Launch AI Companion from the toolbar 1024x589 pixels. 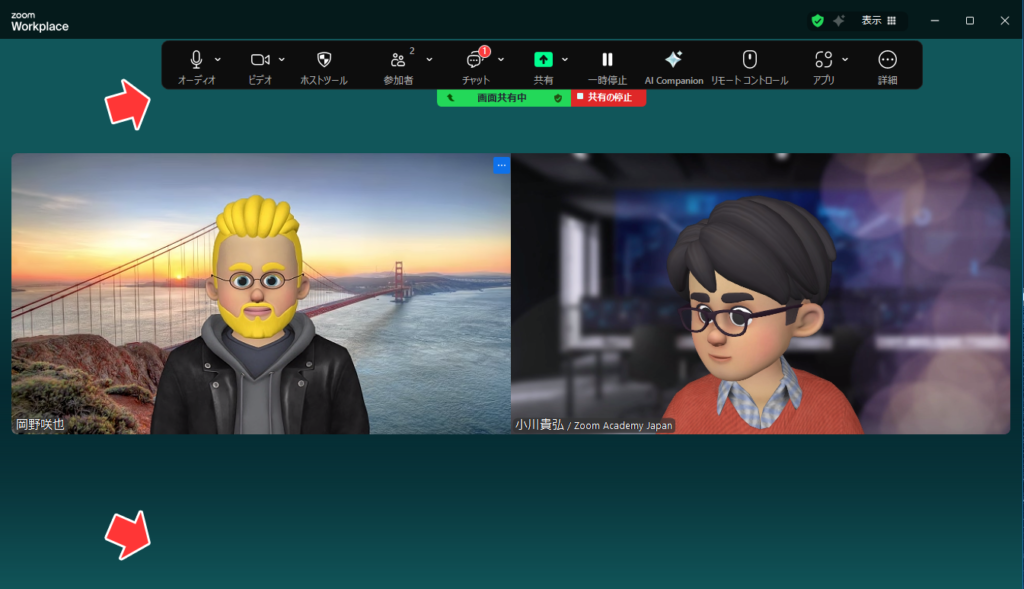click(673, 60)
